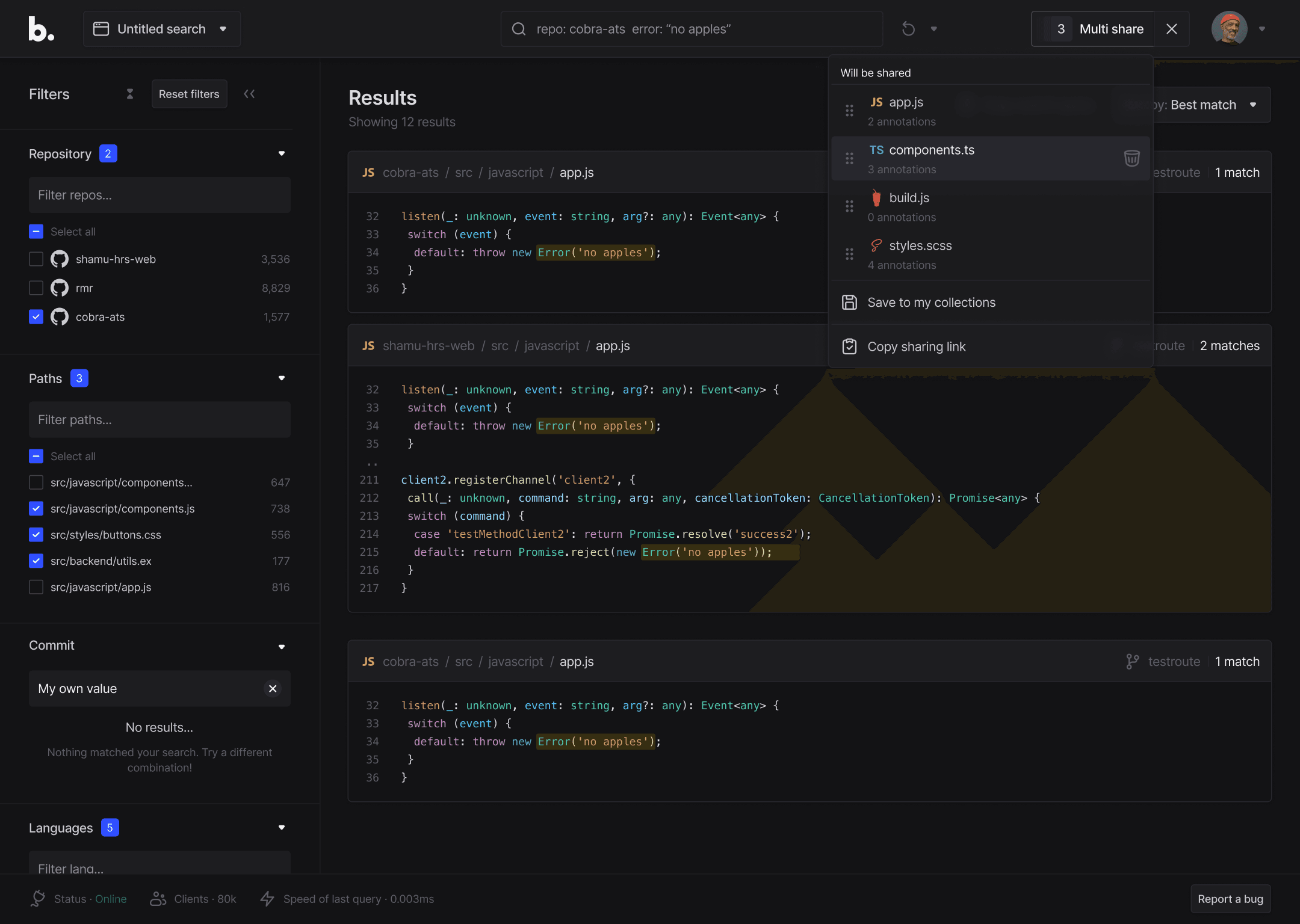Click the lightning speed of query icon
1300x924 pixels.
[267, 899]
